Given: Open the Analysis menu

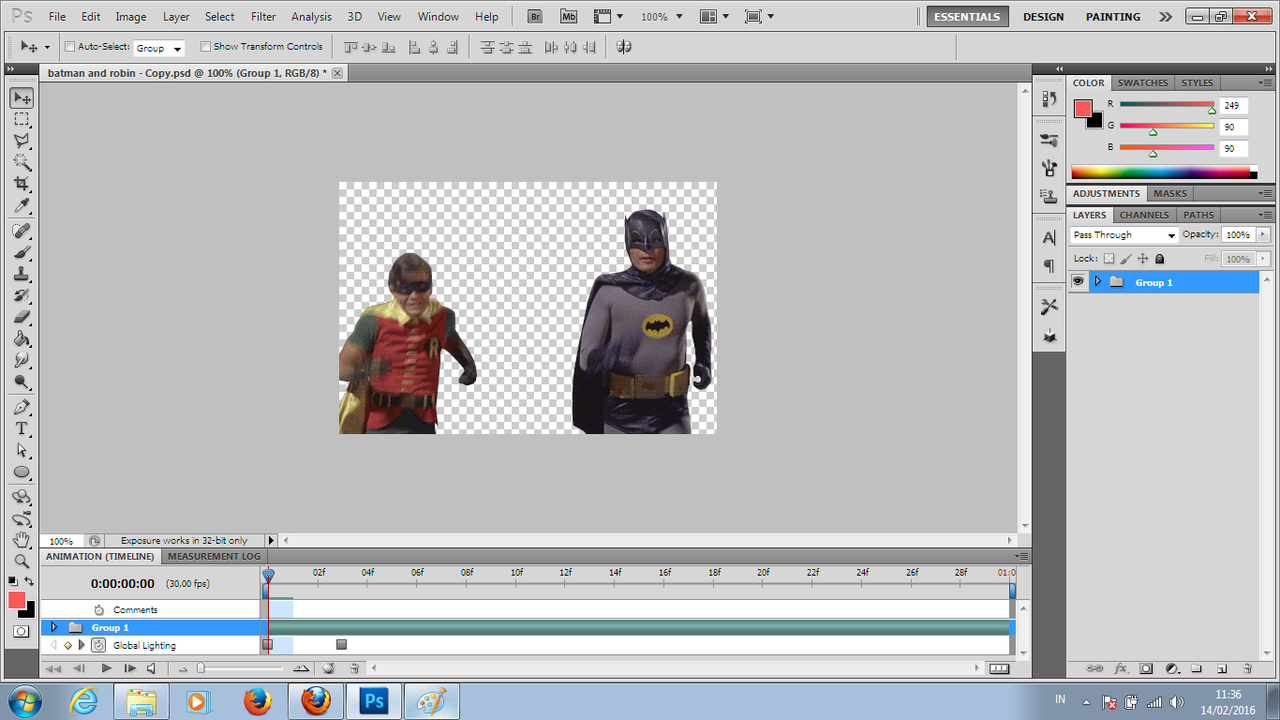Looking at the screenshot, I should (x=311, y=17).
